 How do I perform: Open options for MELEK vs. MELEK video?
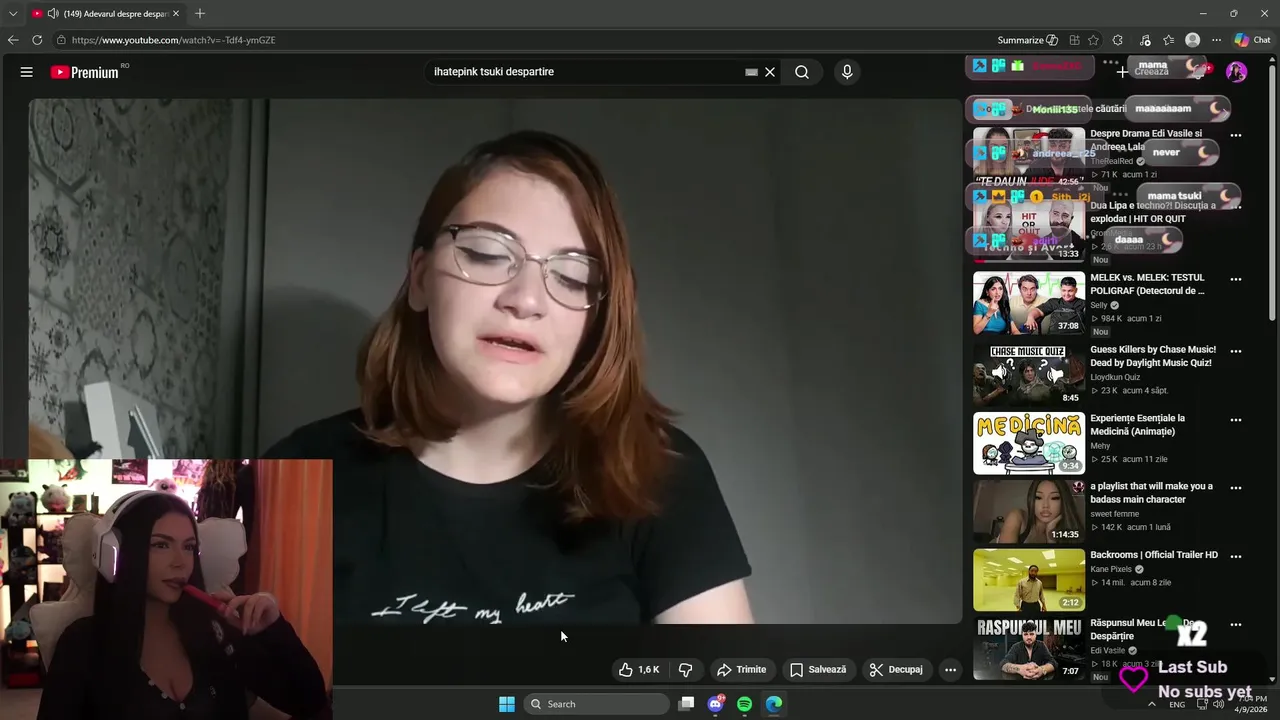[1236, 279]
